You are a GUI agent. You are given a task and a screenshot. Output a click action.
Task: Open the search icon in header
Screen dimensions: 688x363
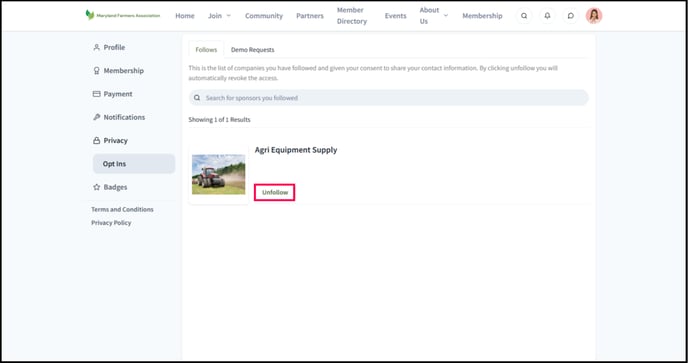524,16
